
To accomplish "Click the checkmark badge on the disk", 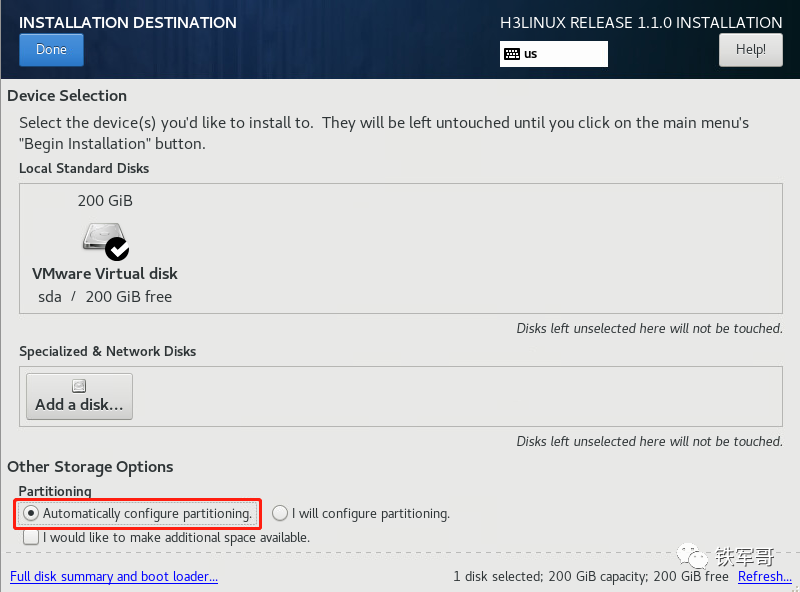I will click(x=117, y=249).
